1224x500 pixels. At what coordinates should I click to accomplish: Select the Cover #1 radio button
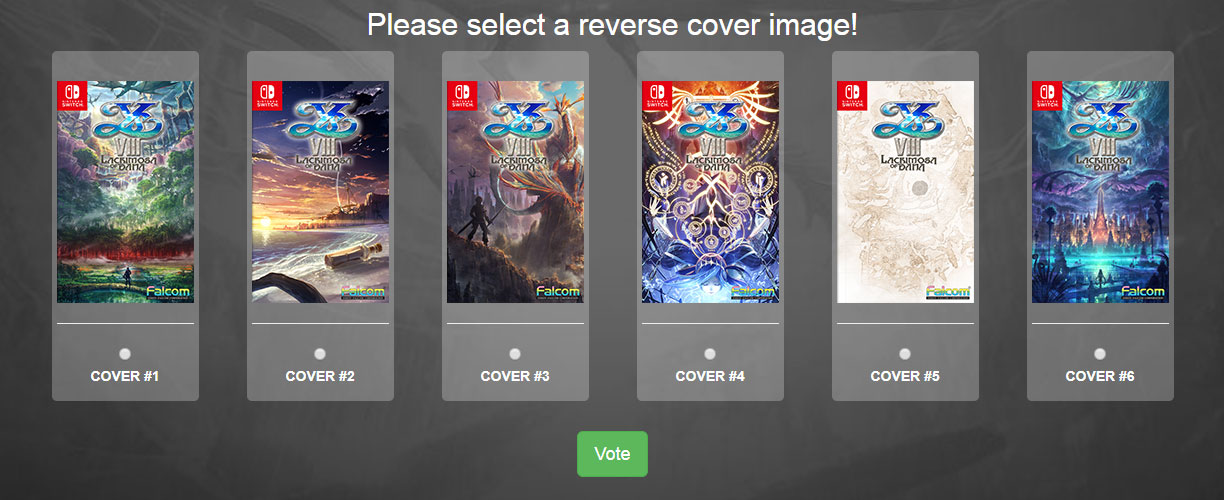pos(124,354)
